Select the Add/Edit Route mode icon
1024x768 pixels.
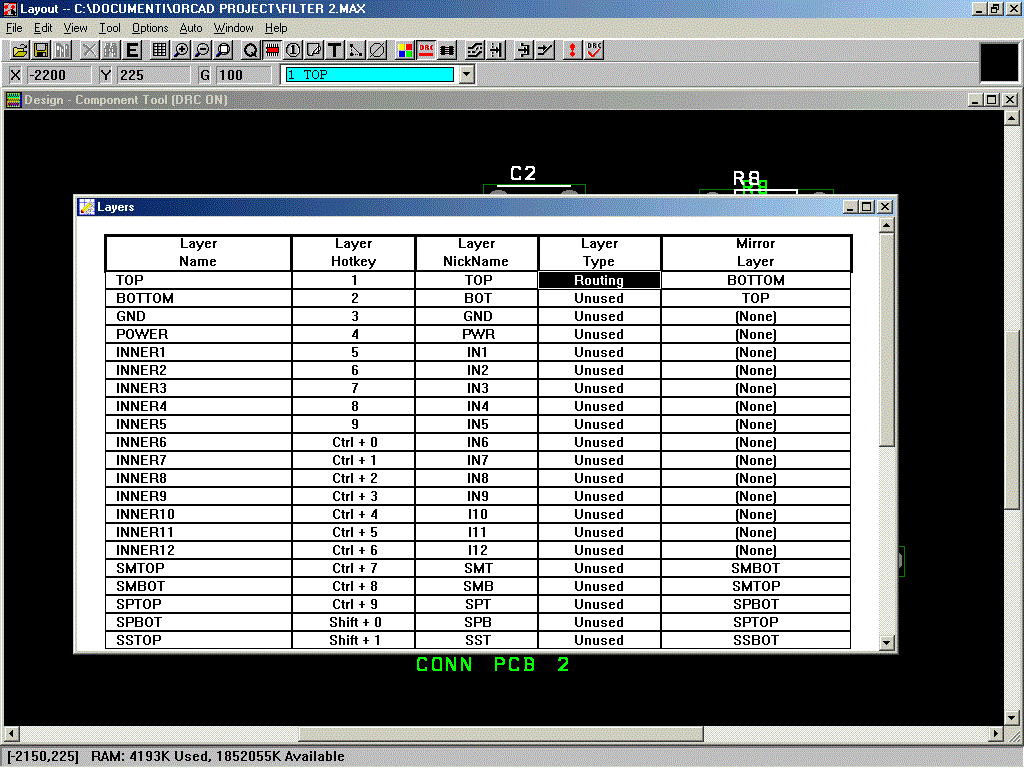click(545, 50)
